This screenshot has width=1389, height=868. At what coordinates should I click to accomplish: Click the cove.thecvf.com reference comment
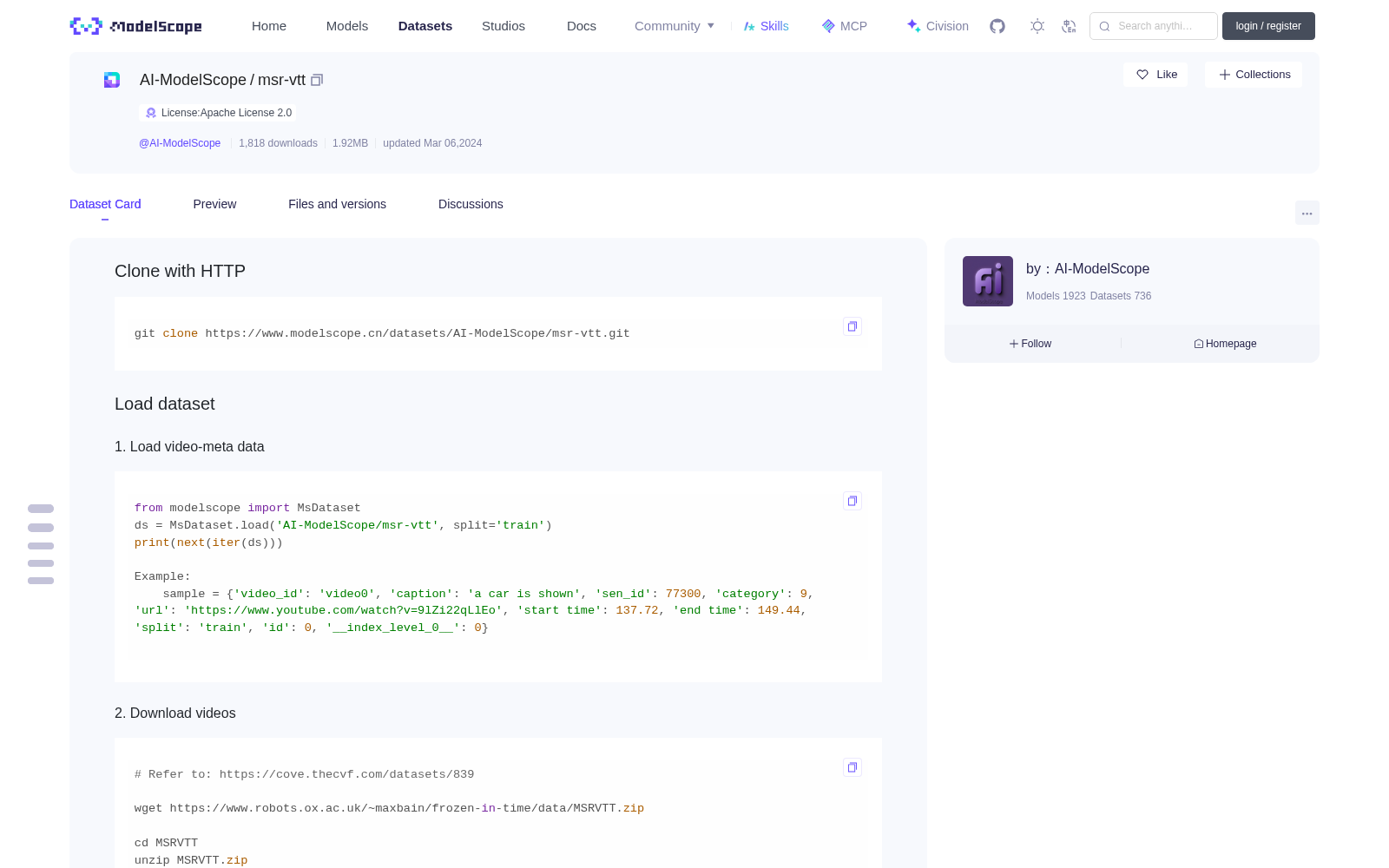[304, 774]
